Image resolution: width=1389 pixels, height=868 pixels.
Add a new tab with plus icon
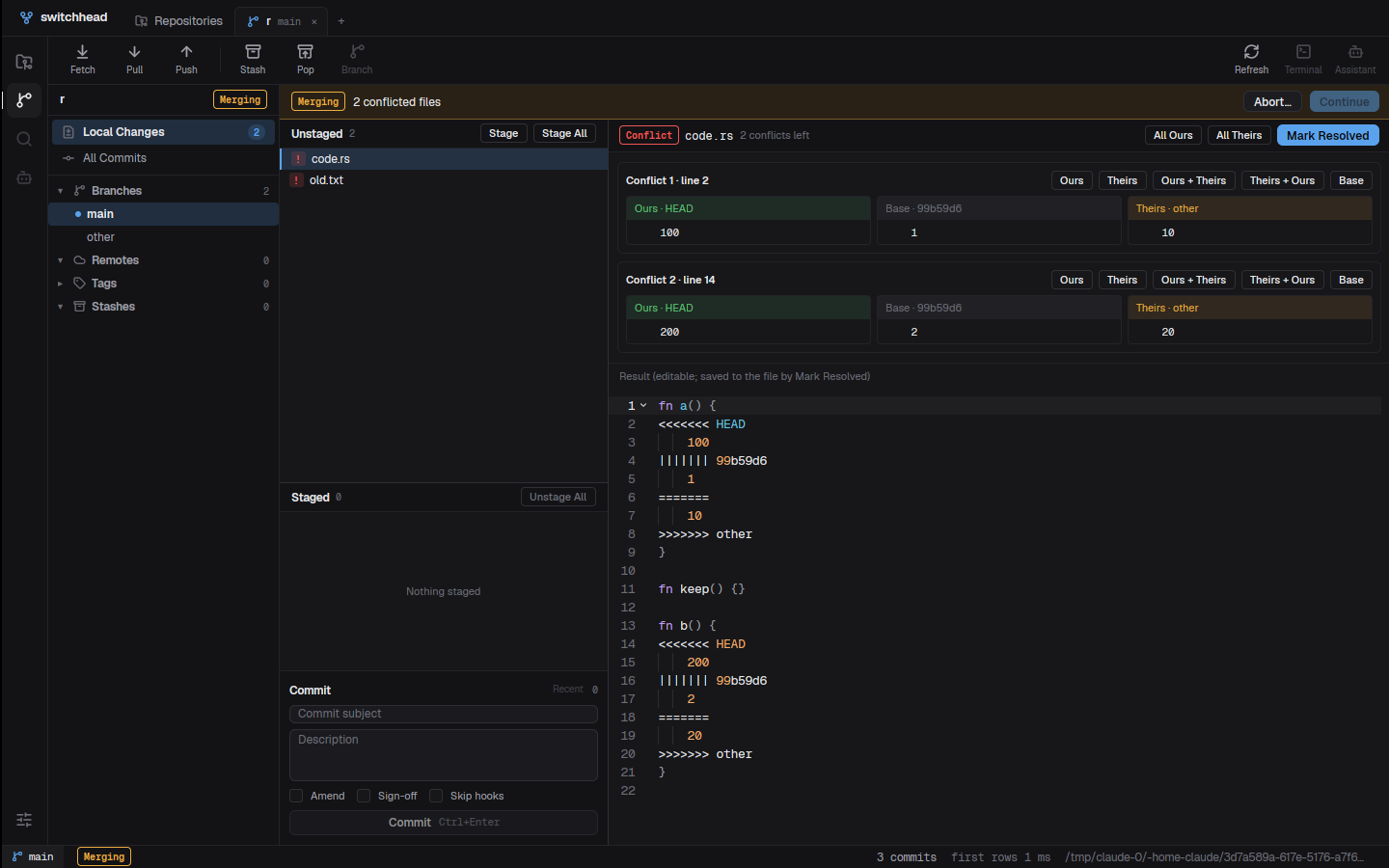[x=340, y=21]
